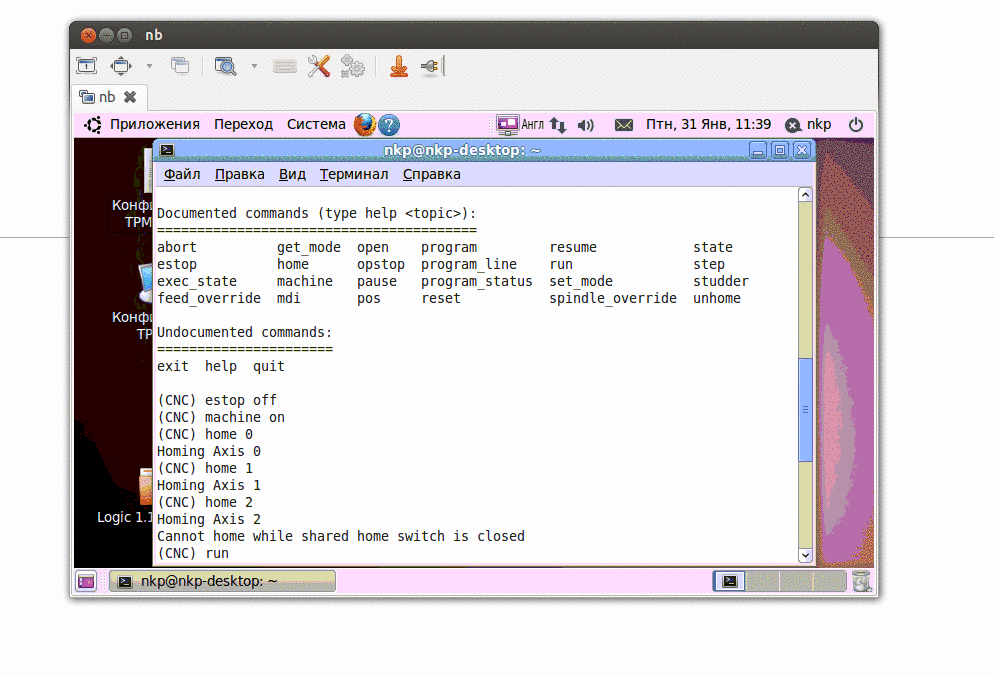Click the 'exec_state' command text
The image size is (994, 676).
pos(197,282)
